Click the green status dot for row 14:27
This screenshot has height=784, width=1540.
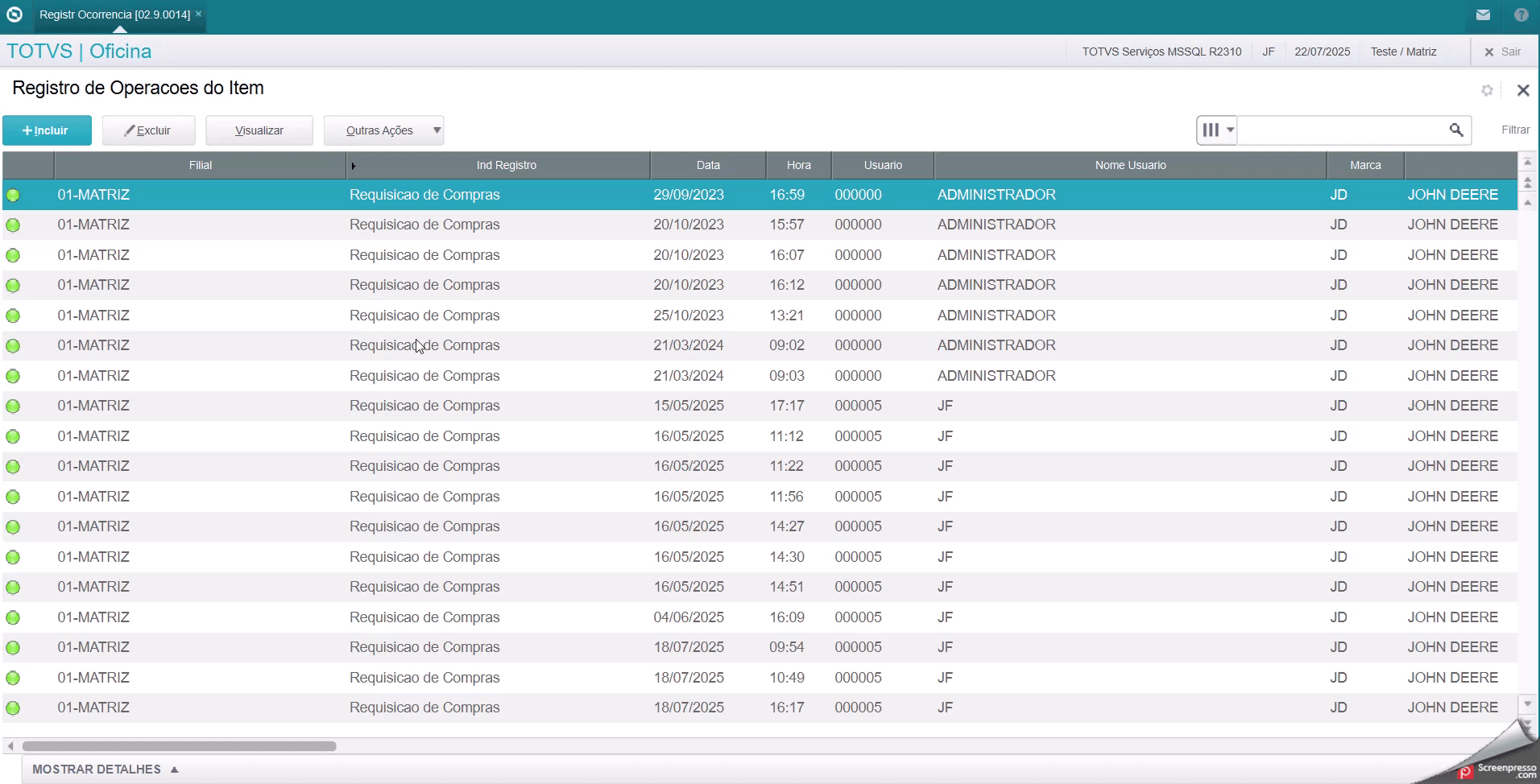tap(13, 526)
